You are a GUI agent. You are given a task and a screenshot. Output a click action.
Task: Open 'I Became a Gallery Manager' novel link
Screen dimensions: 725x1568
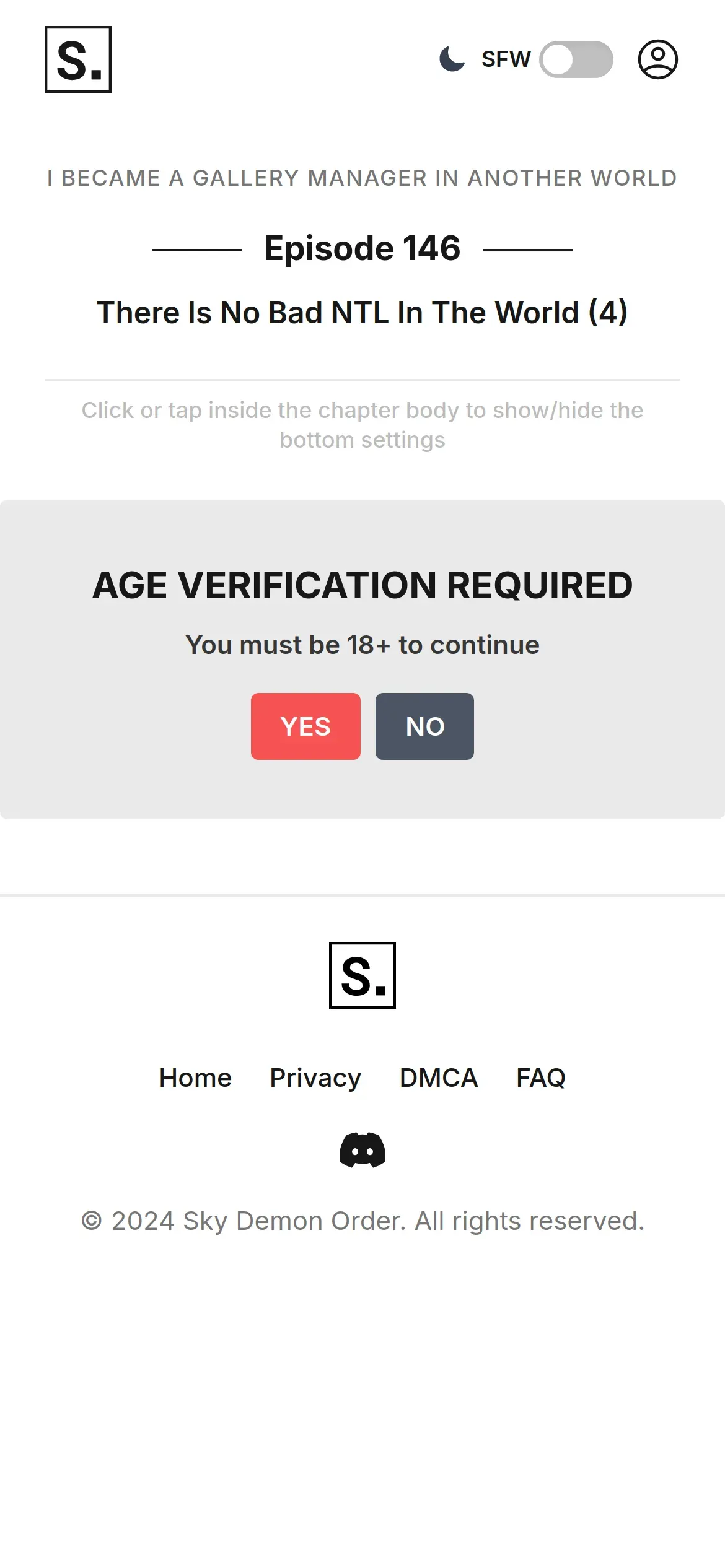pyautogui.click(x=362, y=178)
